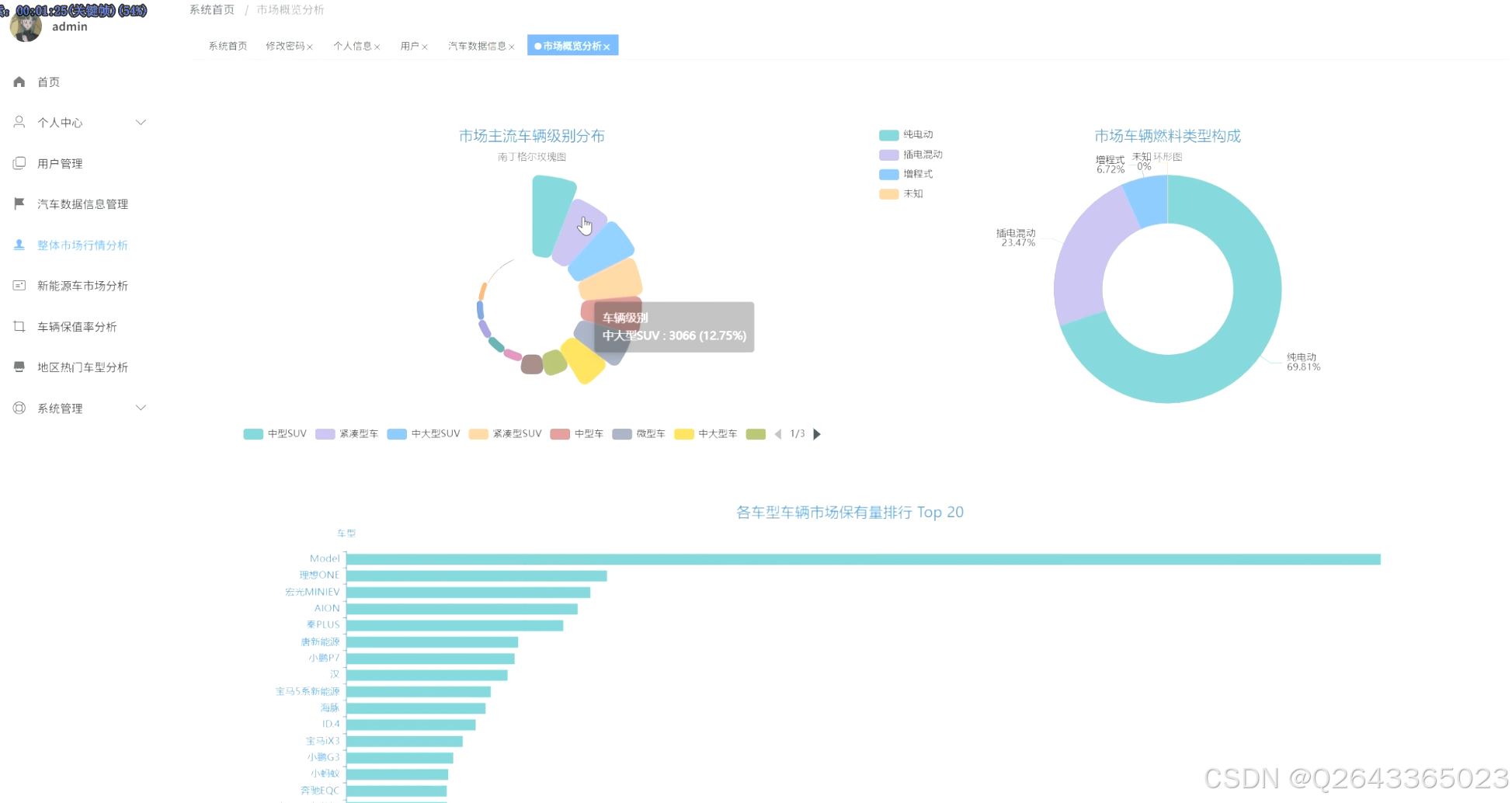Close the 市场概览分析 tab
The height and width of the screenshot is (803, 1512).
607,47
